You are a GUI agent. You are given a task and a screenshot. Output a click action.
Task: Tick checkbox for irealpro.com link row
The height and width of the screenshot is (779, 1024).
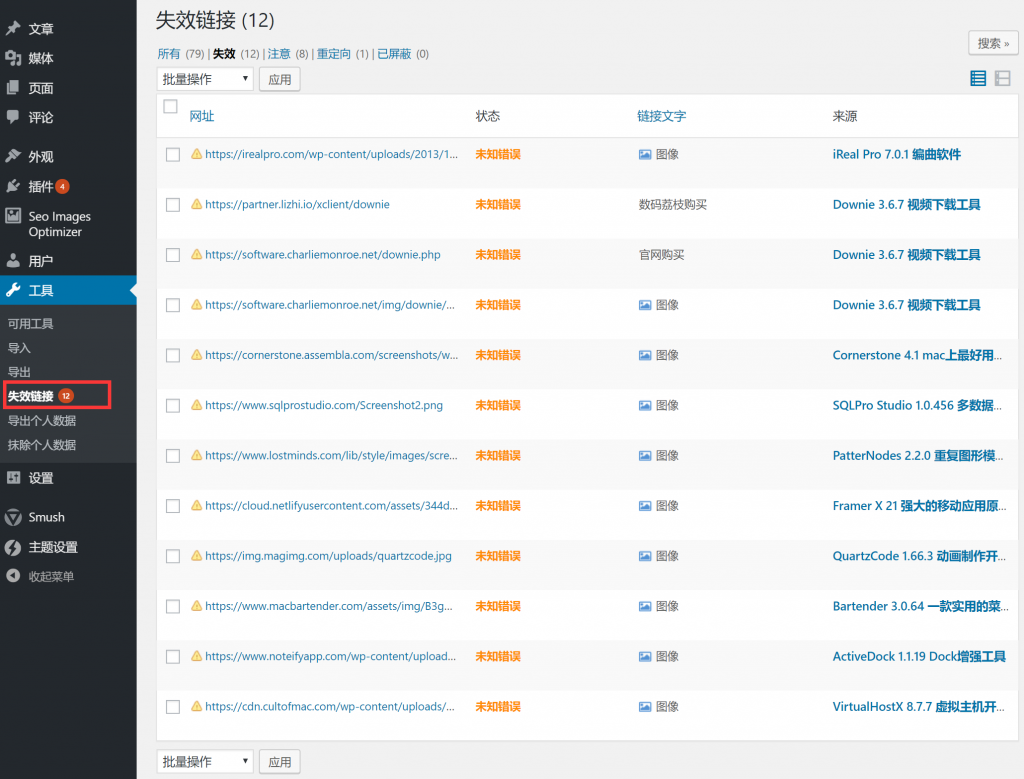pyautogui.click(x=173, y=155)
